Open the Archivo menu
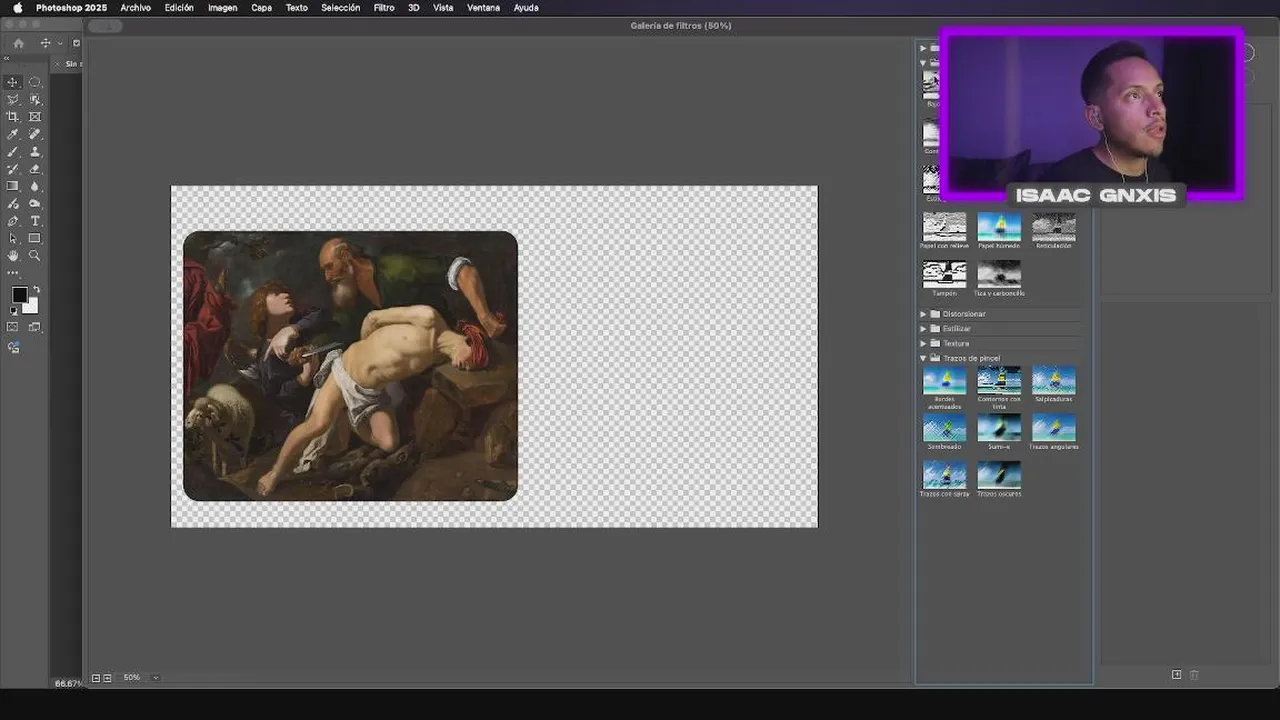This screenshot has width=1280, height=720. (x=135, y=8)
